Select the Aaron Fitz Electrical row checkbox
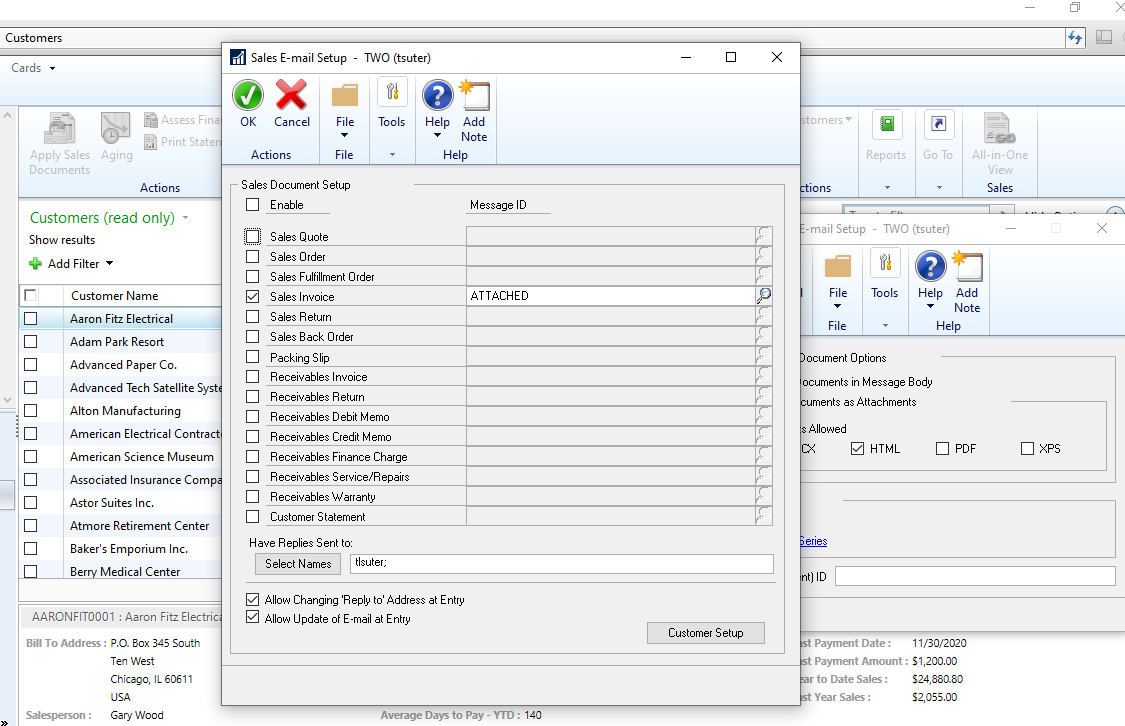1125x726 pixels. 30,318
